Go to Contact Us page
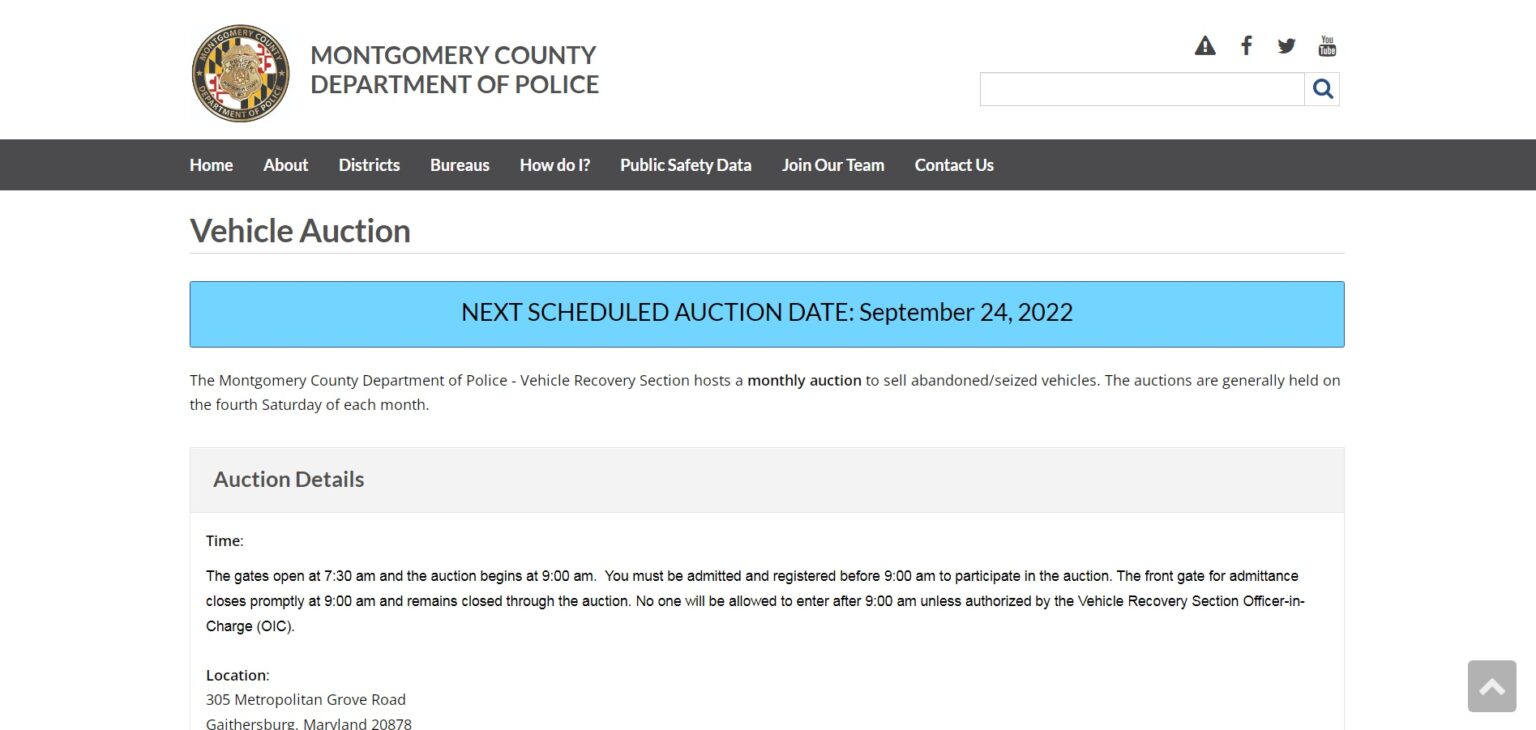The width and height of the screenshot is (1536, 730). (x=954, y=165)
